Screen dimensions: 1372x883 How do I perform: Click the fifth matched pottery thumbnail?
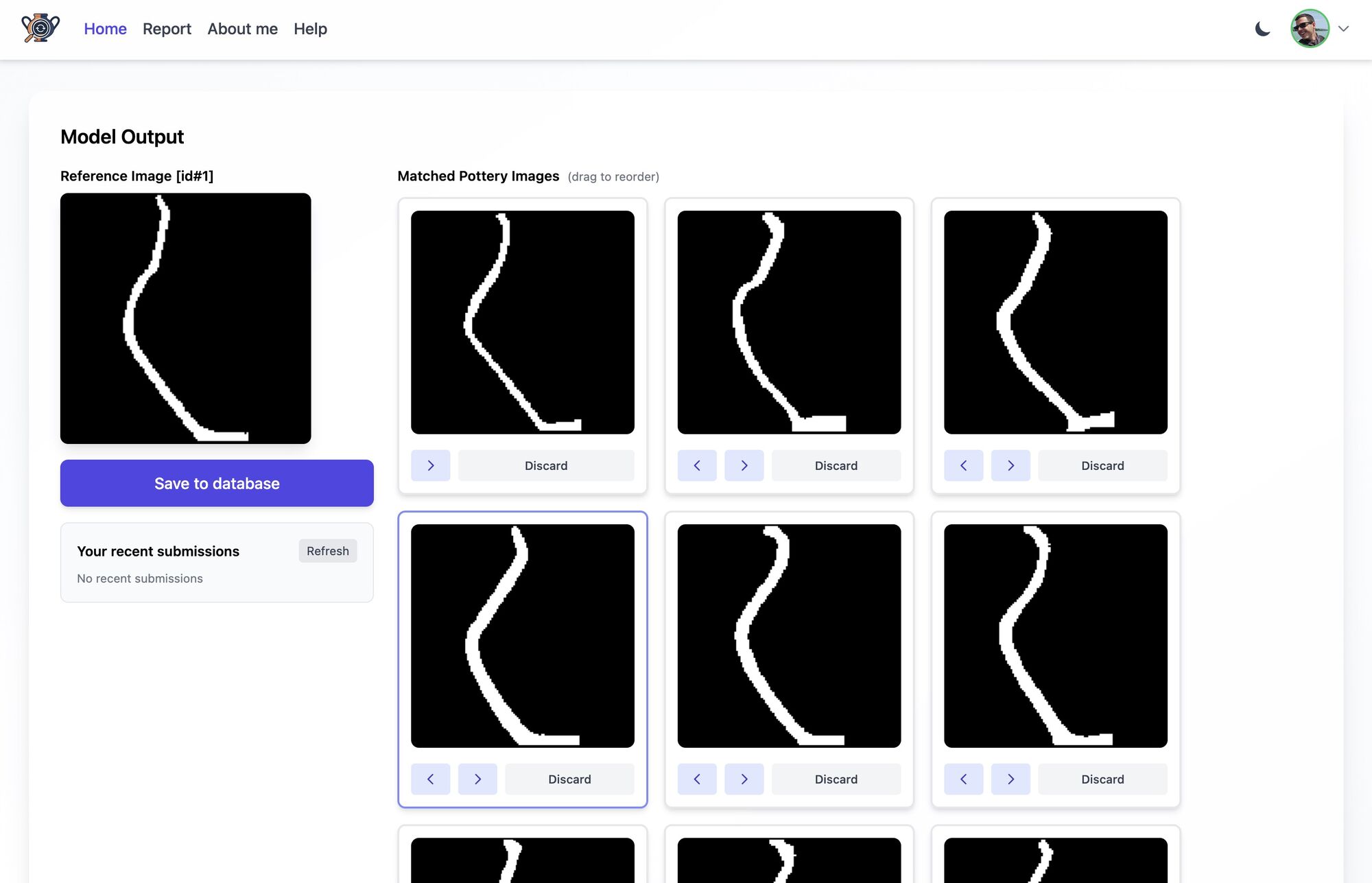coord(789,635)
